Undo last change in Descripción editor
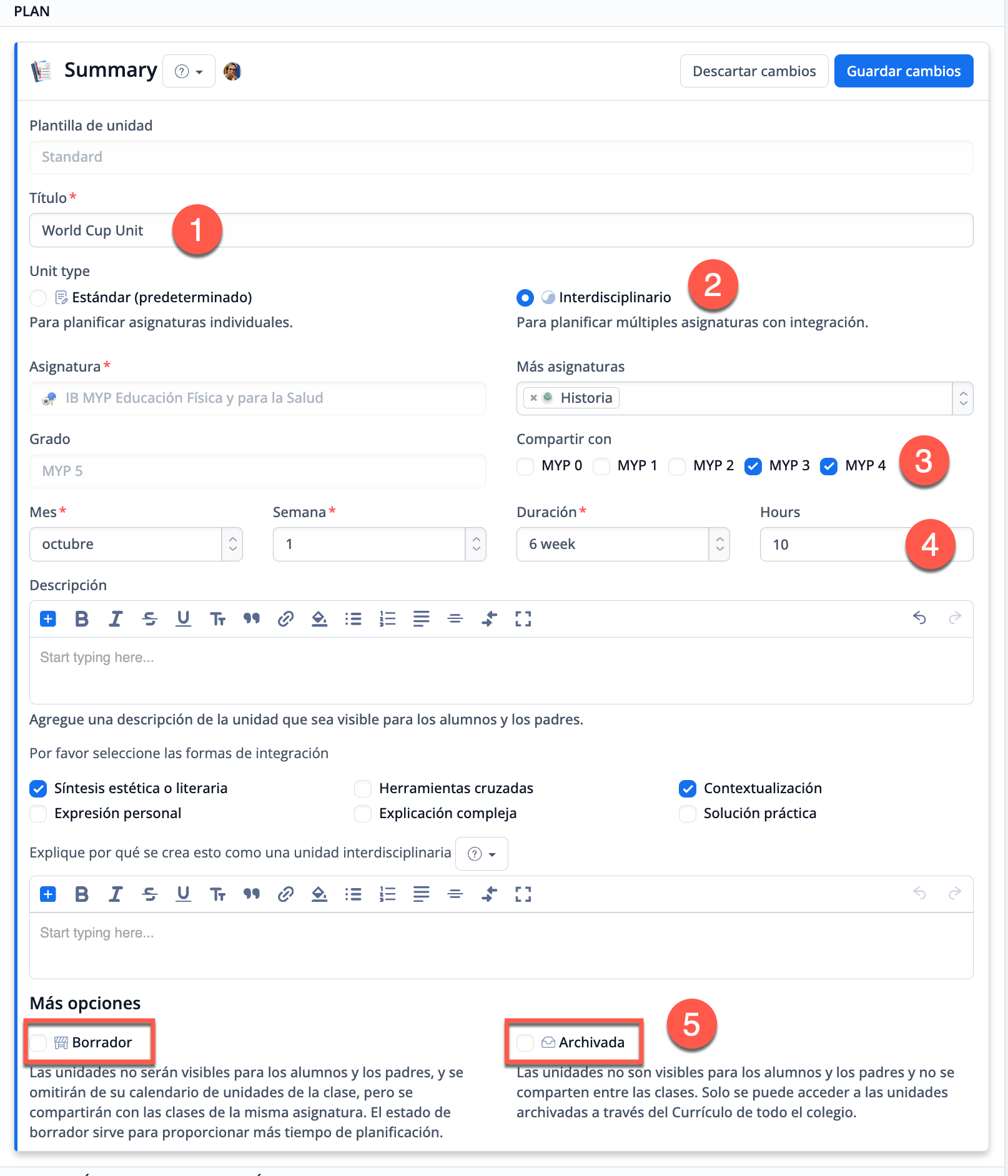 919,618
